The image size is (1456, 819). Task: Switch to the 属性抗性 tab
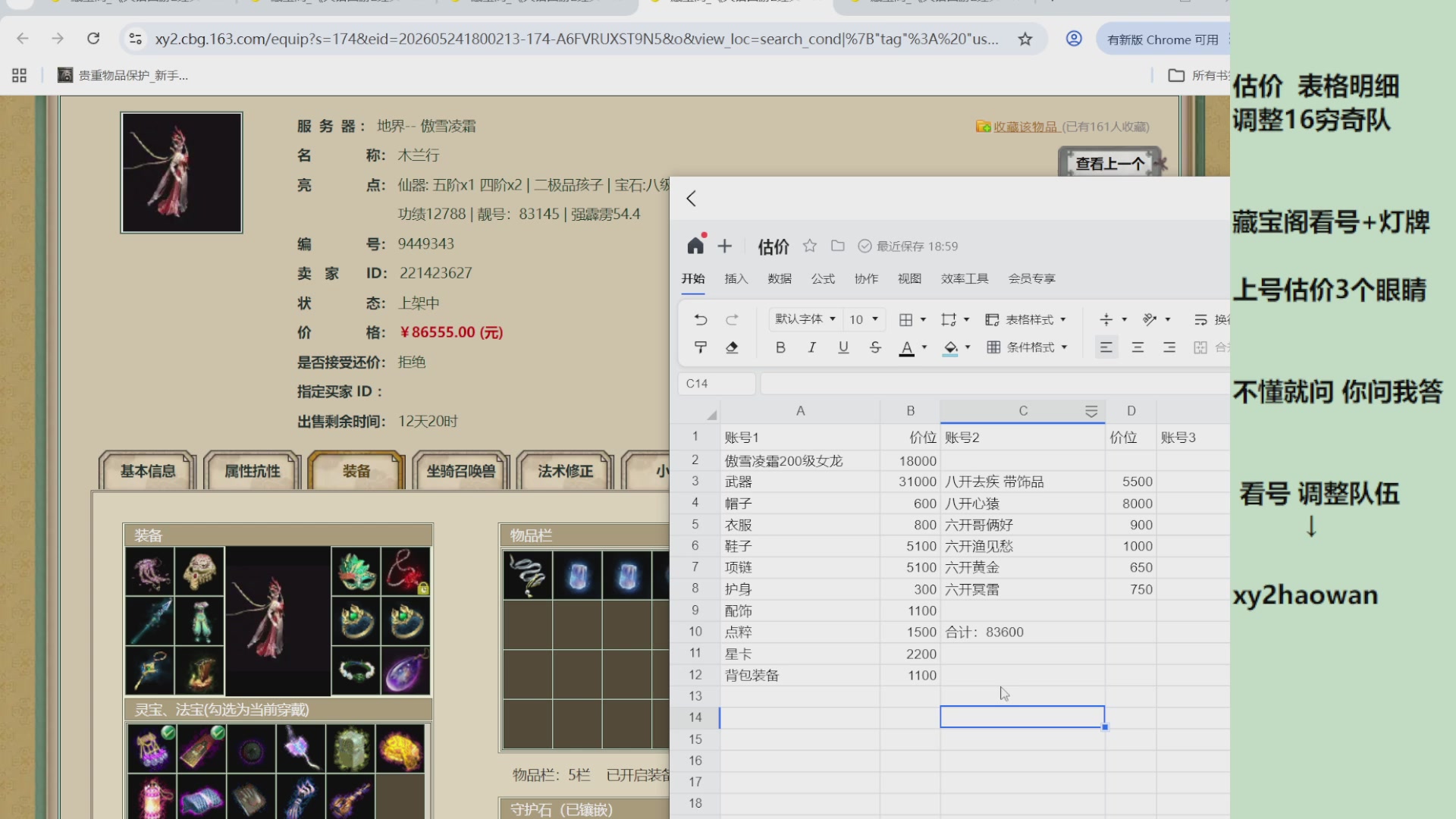253,471
